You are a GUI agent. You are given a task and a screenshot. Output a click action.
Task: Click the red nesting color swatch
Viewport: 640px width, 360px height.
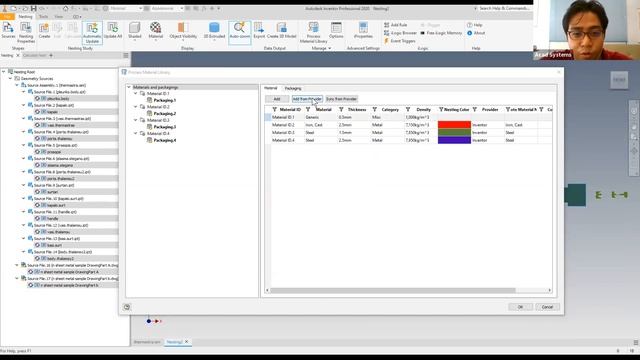(x=454, y=125)
